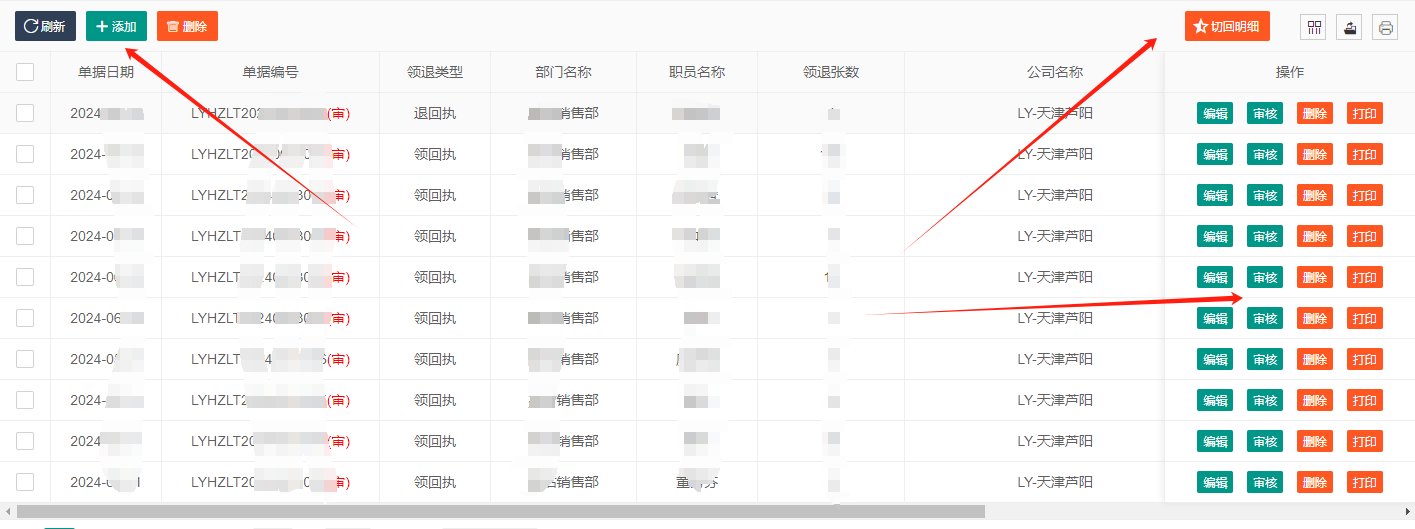Viewport: 1415px width, 529px height.
Task: Click 编辑 in the first row
Action: (x=1215, y=113)
